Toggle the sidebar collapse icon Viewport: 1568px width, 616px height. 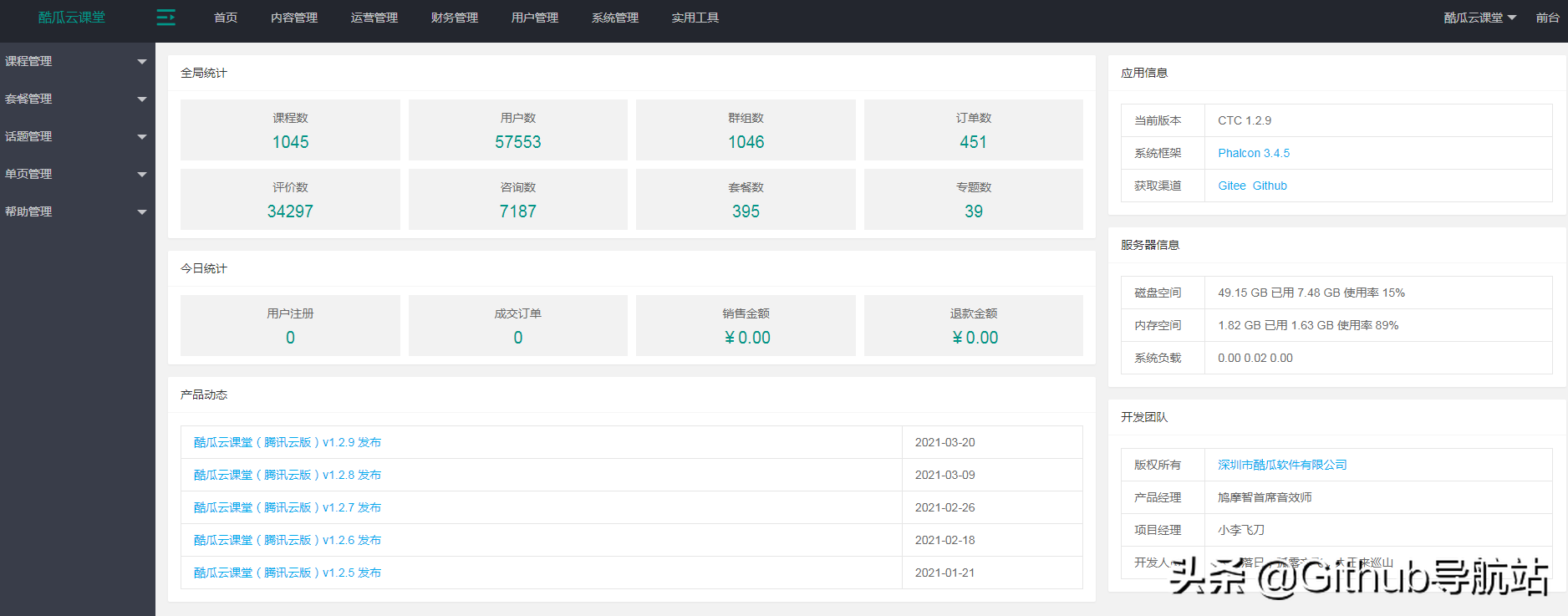[x=165, y=18]
